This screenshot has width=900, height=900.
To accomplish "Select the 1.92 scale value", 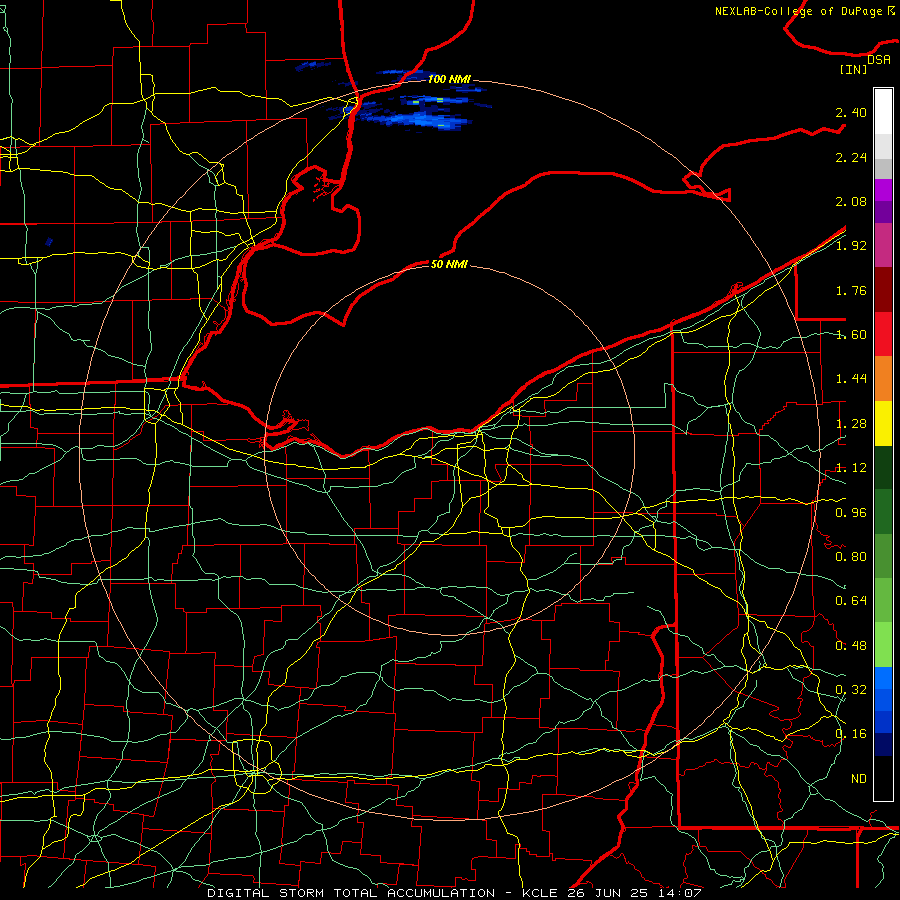I will (851, 246).
